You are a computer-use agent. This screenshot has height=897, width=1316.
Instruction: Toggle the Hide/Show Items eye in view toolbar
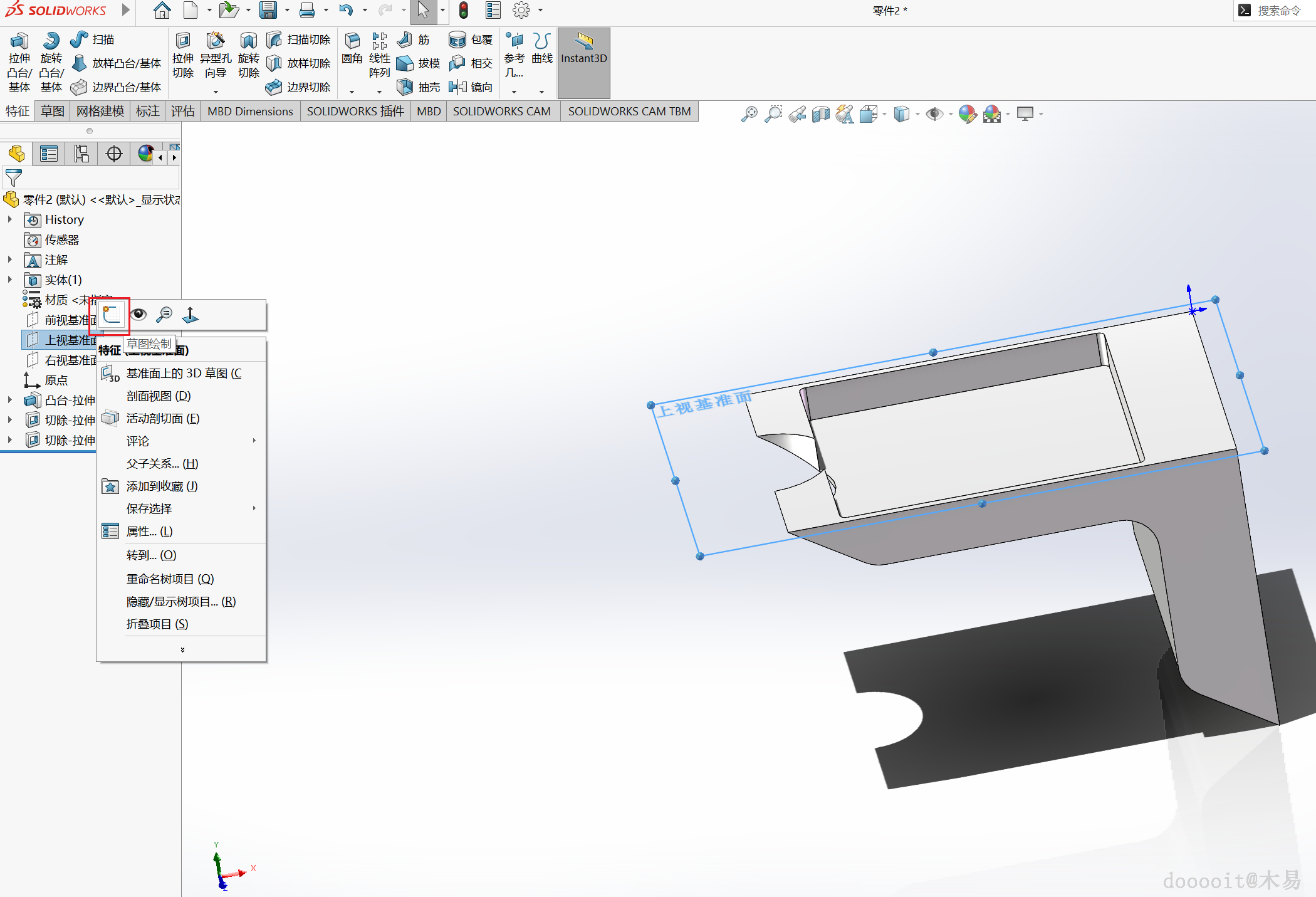coord(934,114)
